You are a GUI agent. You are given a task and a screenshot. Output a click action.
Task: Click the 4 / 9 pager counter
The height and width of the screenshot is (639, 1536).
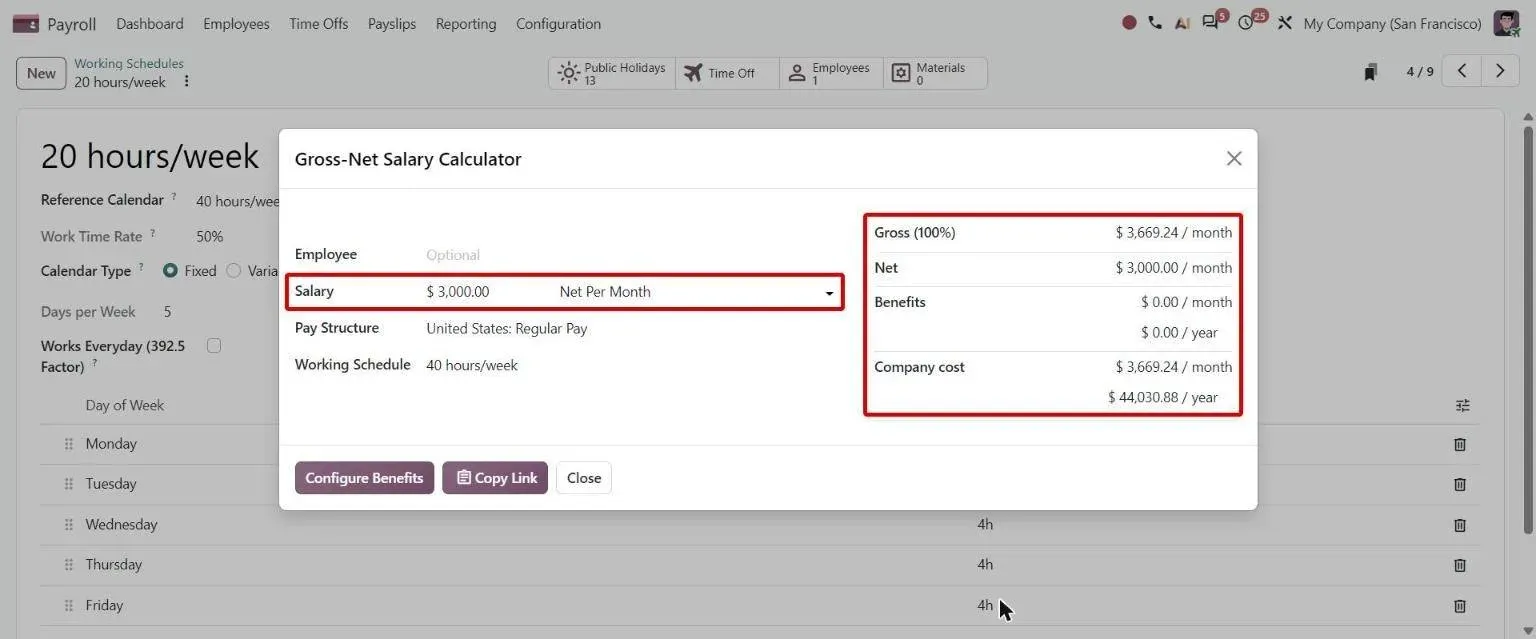1420,72
